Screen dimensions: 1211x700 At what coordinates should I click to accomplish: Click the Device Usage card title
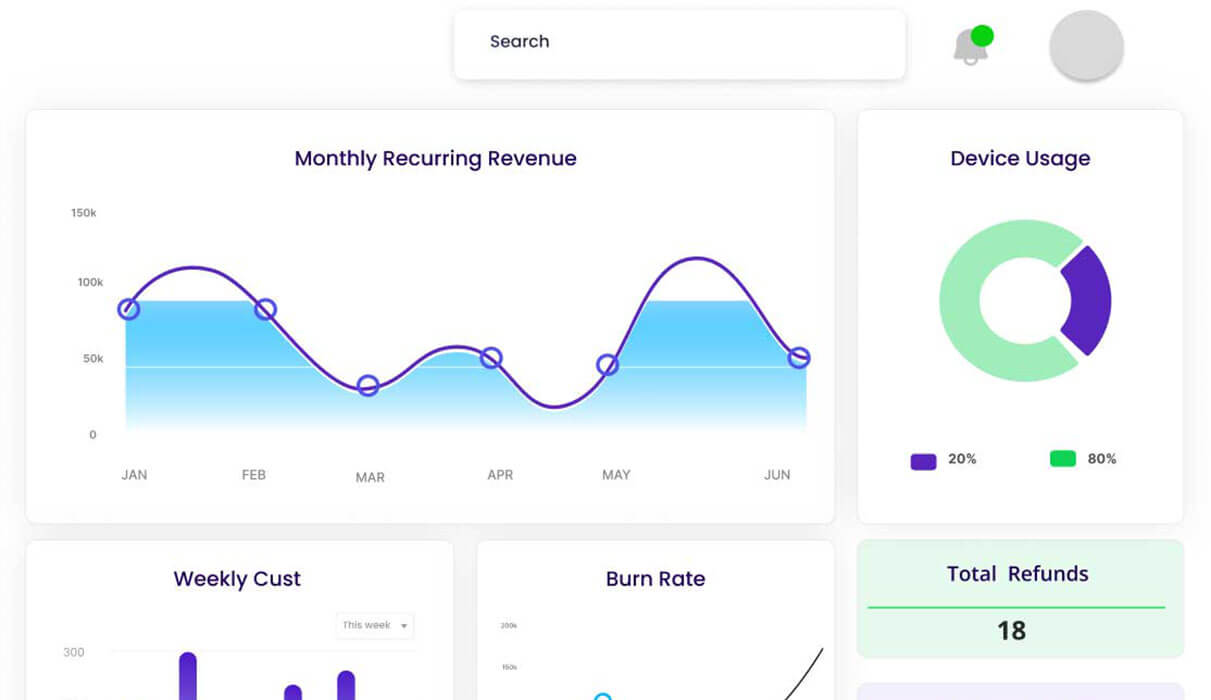tap(1020, 158)
